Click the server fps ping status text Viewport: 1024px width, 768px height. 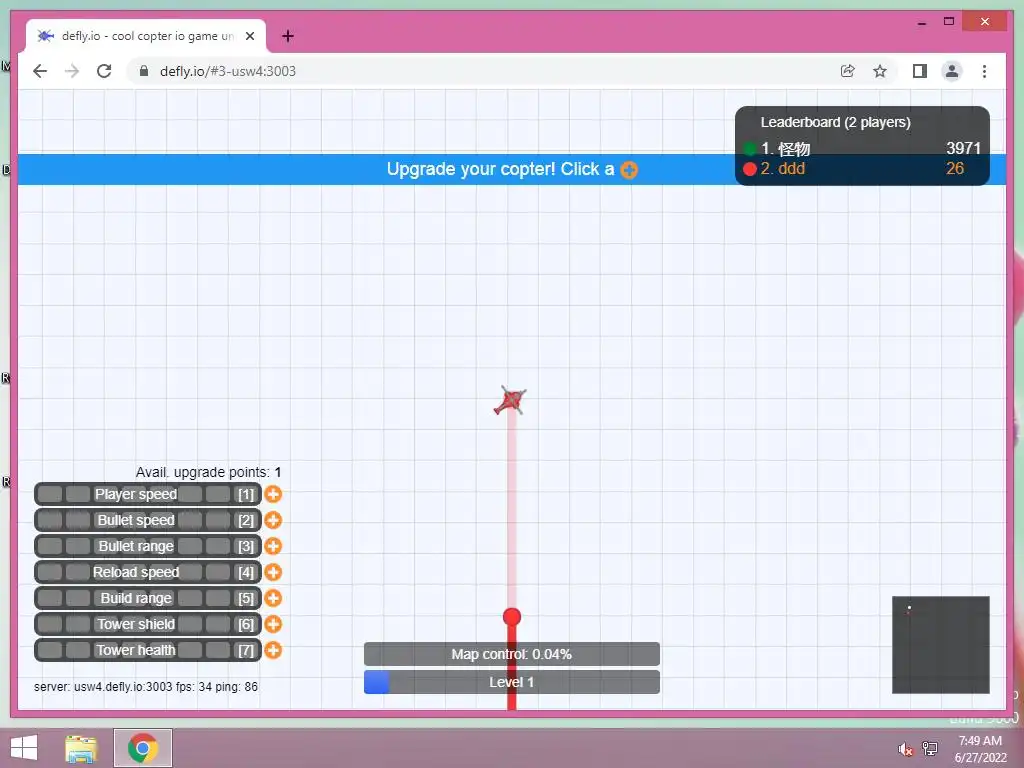146,687
